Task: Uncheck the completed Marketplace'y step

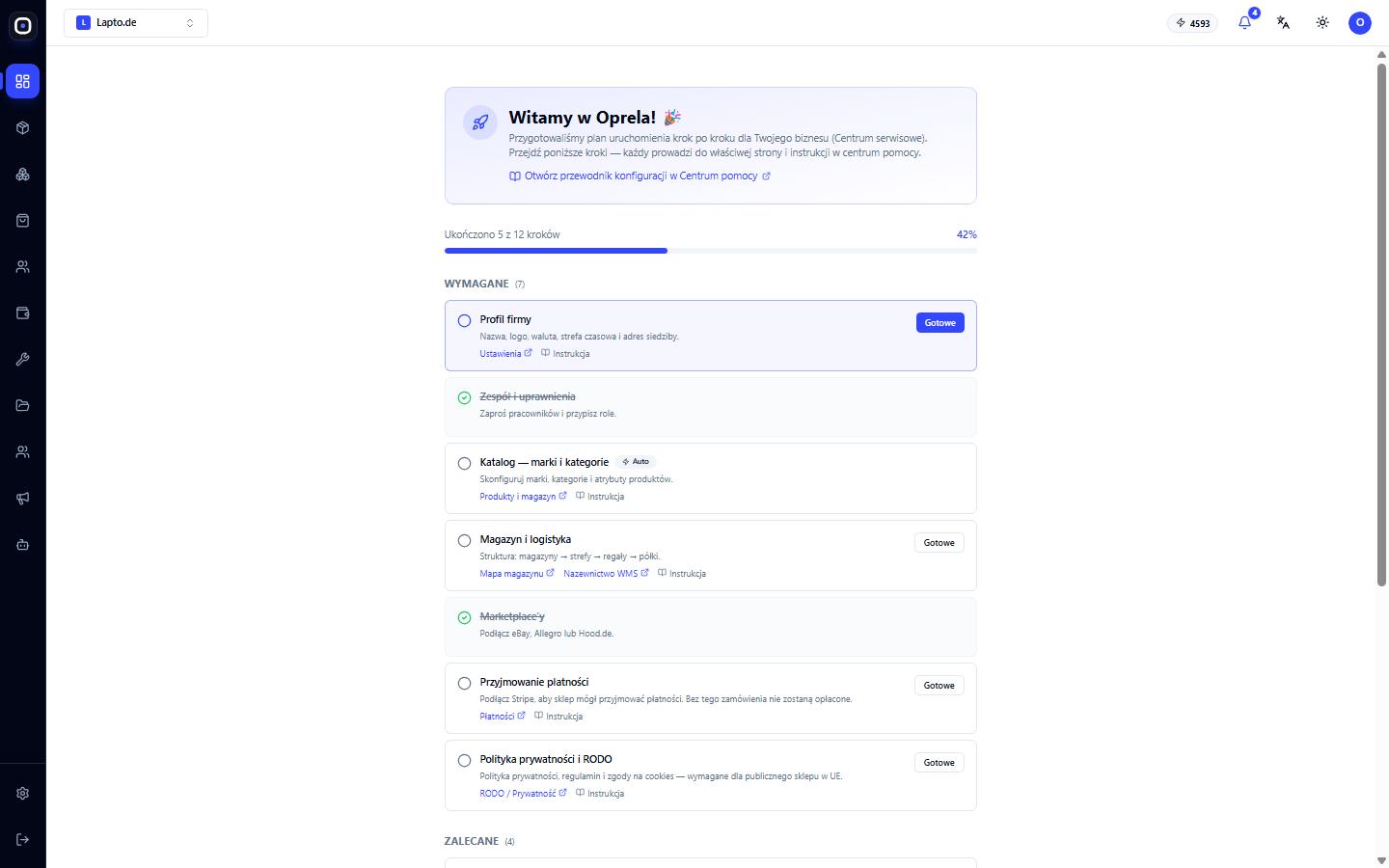Action: (464, 617)
